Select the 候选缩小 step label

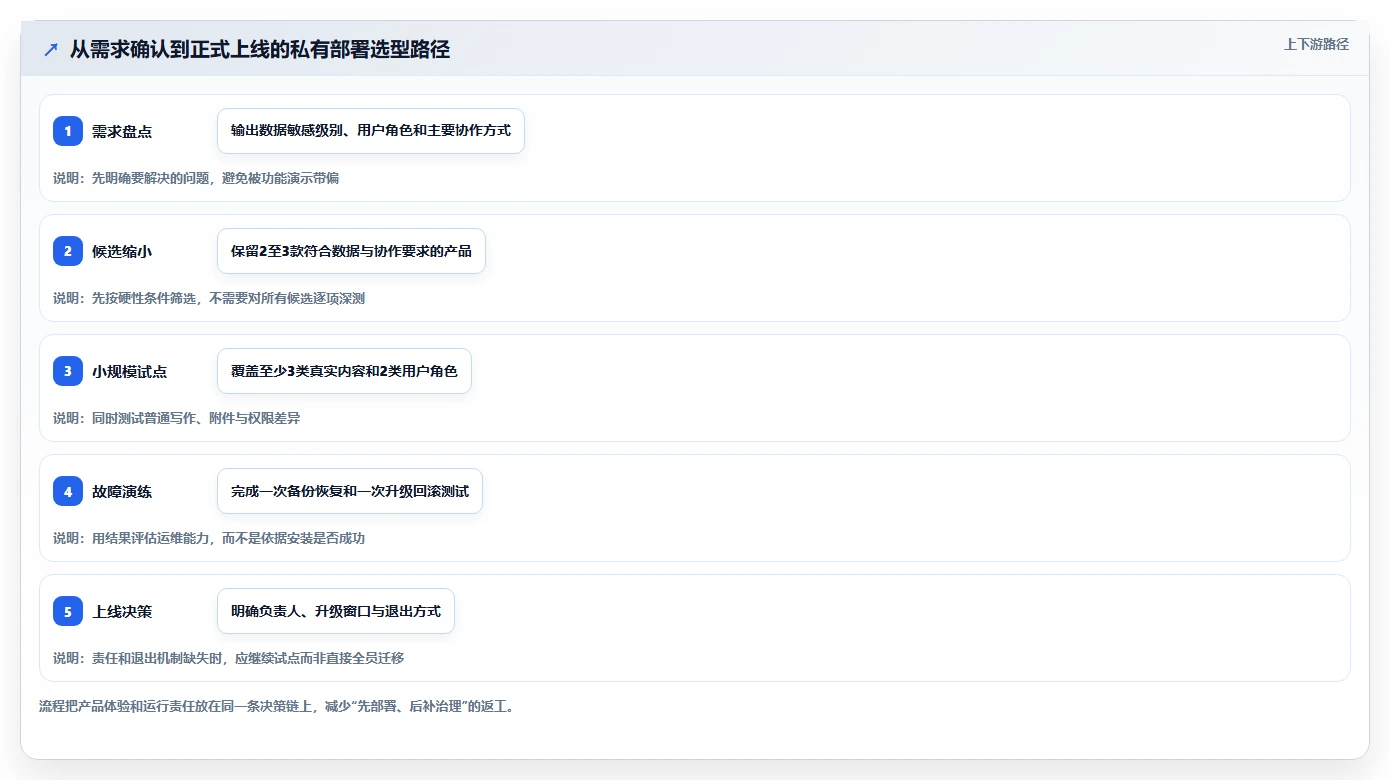pos(122,251)
